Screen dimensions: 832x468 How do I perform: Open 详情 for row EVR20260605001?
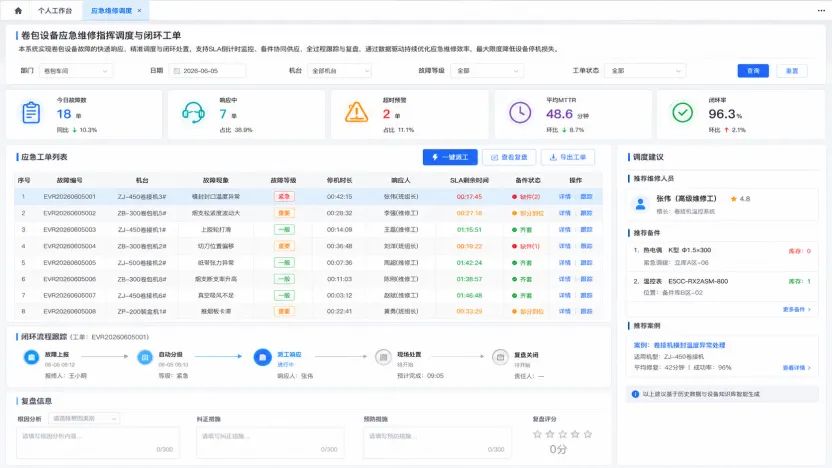tap(565, 196)
